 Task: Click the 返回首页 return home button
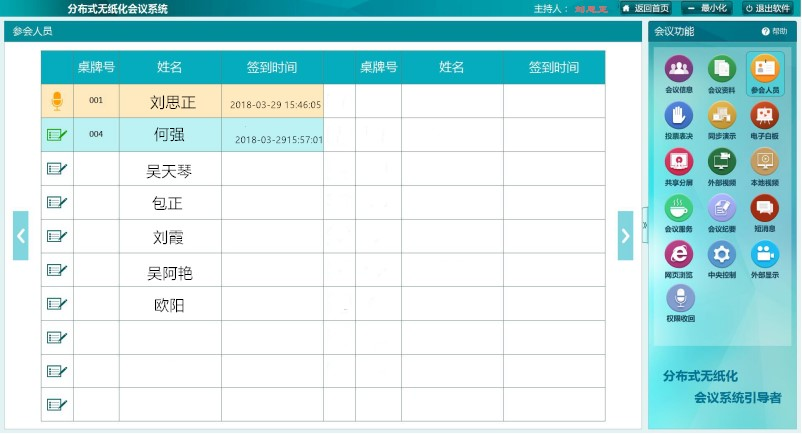pos(645,8)
